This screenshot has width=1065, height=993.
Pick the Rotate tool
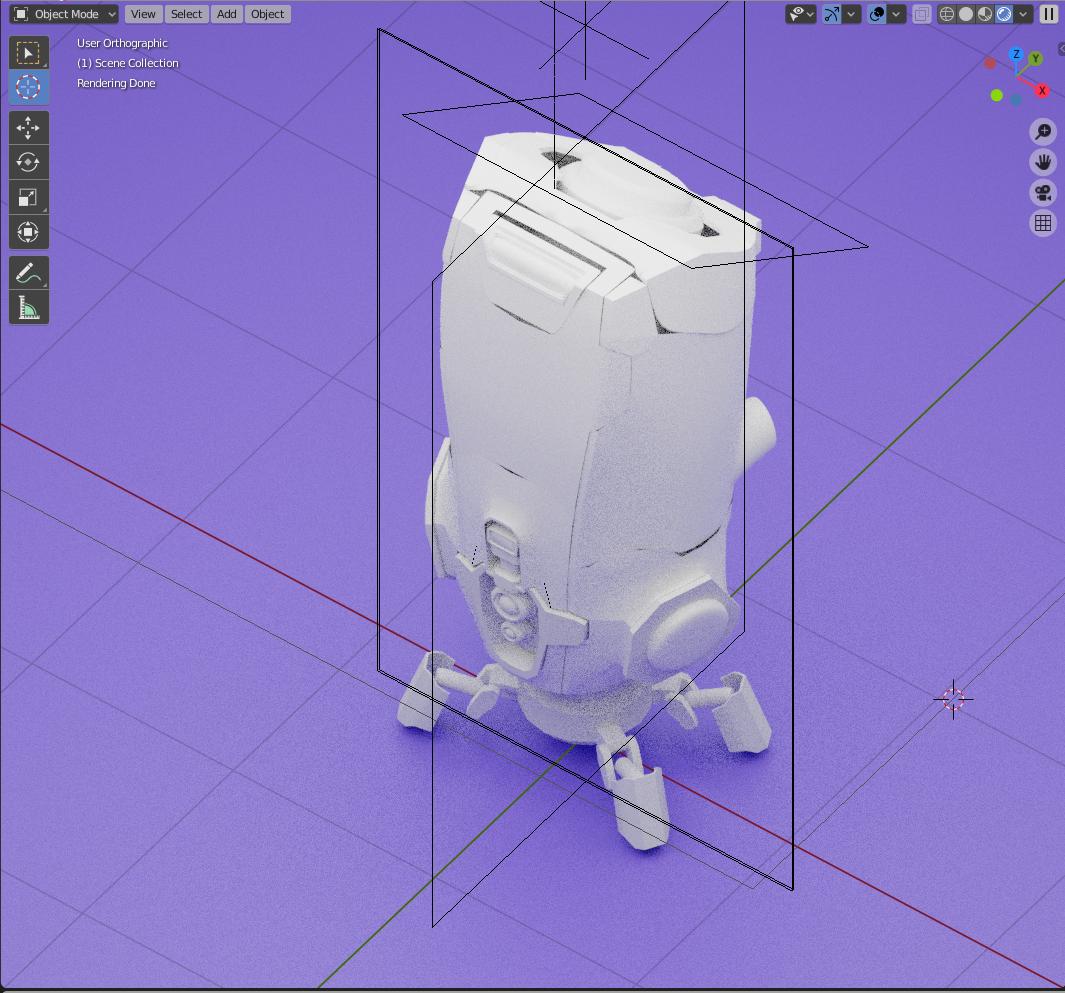[28, 162]
